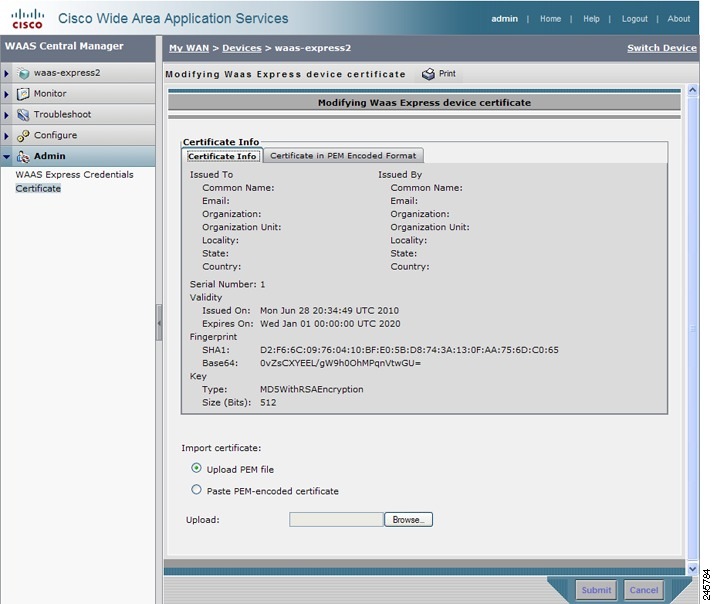Open Certificate in PEM Encoded Format tab

click(x=343, y=156)
